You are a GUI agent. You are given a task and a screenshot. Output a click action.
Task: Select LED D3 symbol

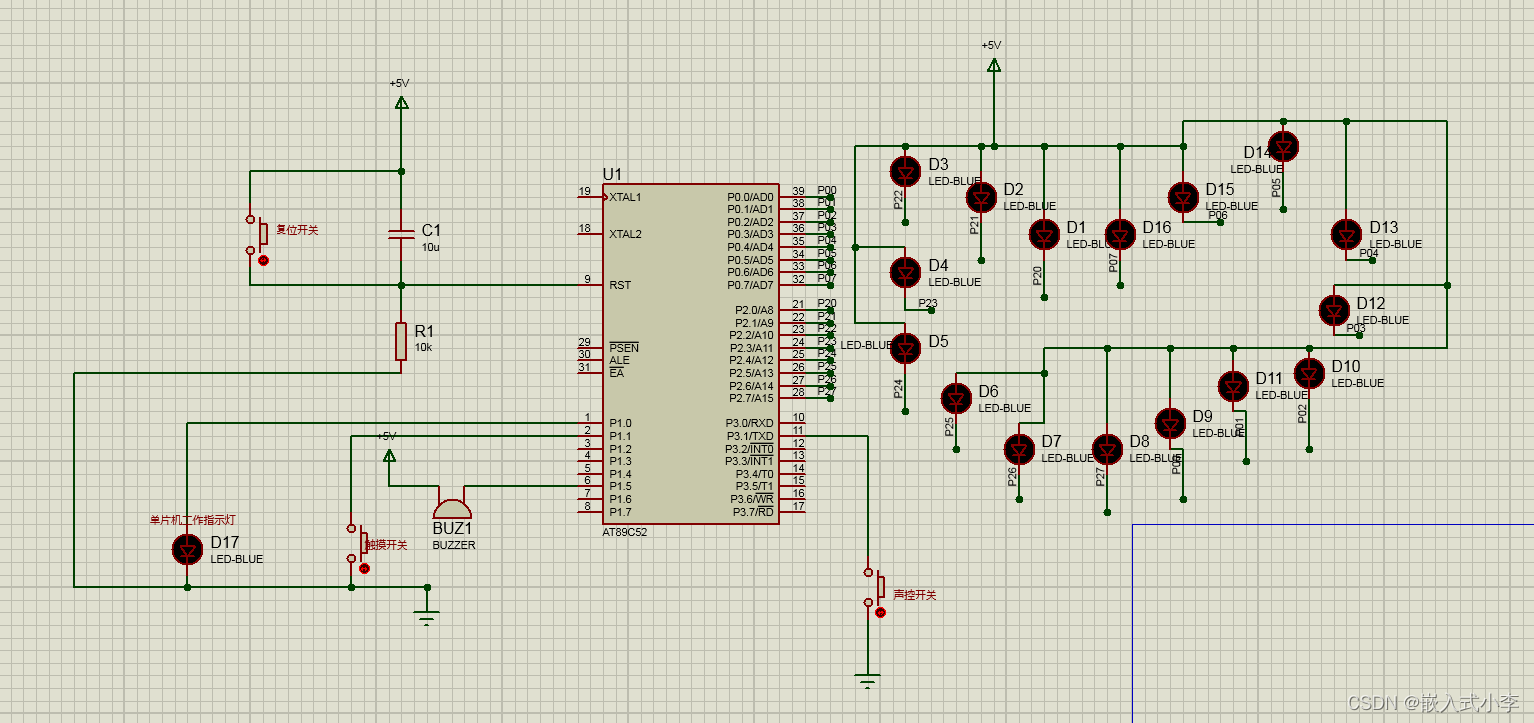pyautogui.click(x=905, y=172)
